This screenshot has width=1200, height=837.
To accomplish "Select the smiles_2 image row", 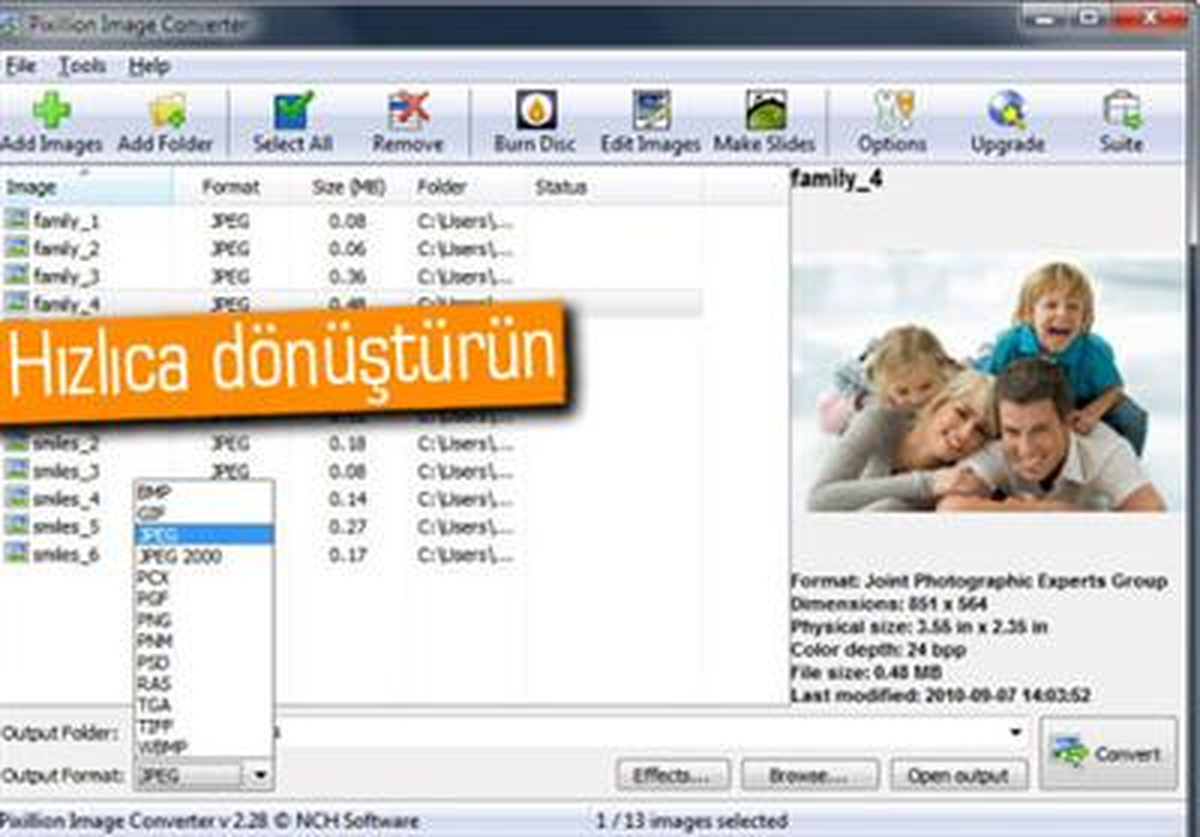I will [x=350, y=443].
